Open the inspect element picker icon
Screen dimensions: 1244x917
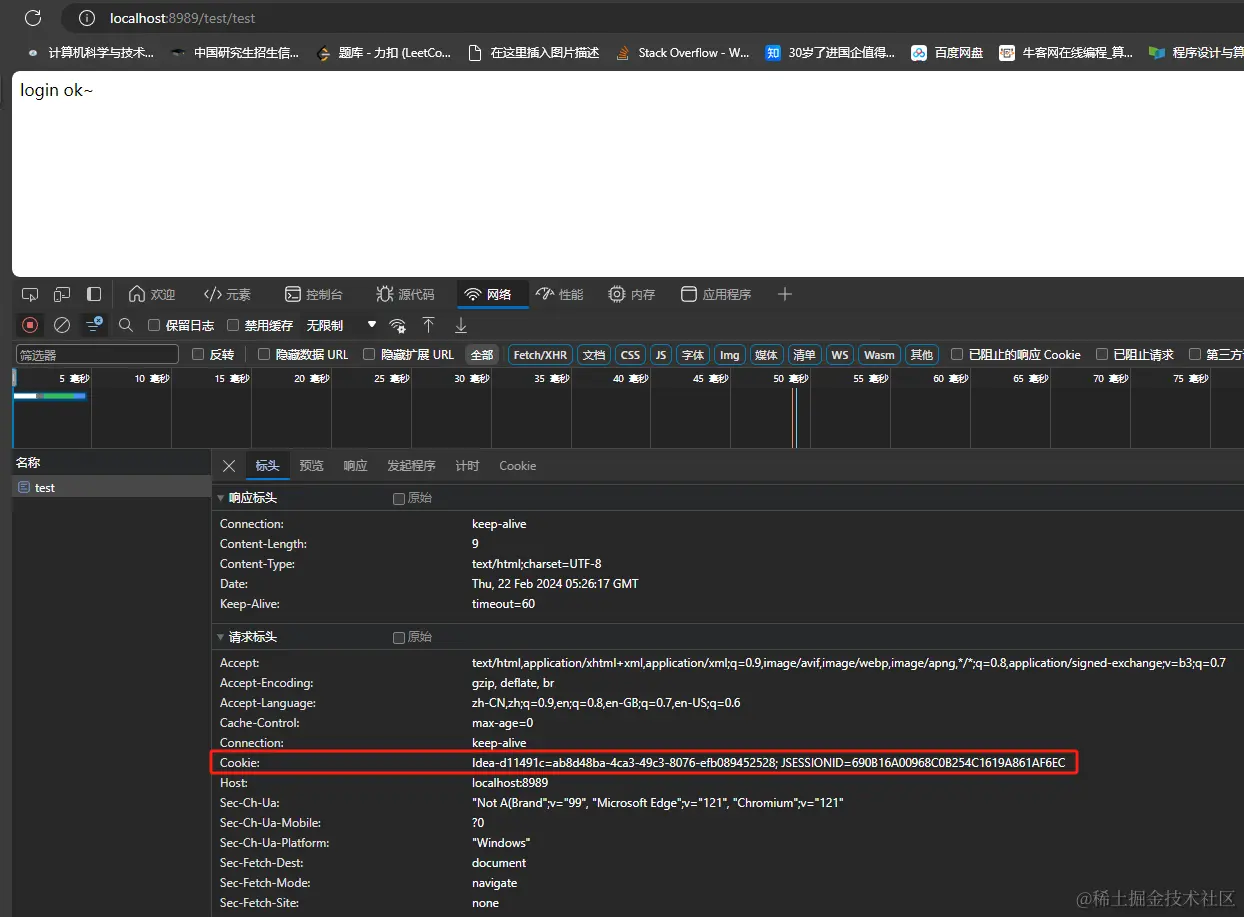[x=30, y=294]
